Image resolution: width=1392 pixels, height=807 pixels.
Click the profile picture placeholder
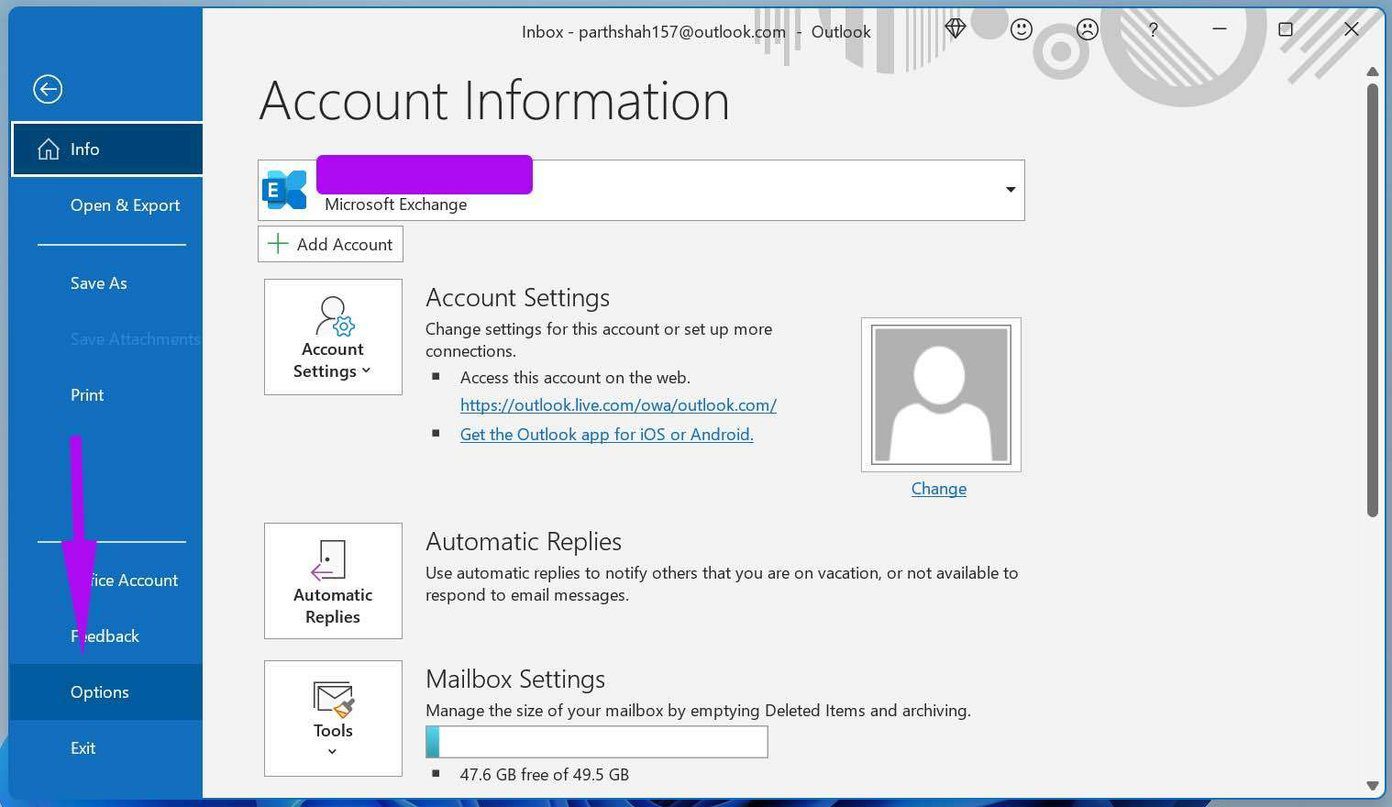click(x=941, y=394)
